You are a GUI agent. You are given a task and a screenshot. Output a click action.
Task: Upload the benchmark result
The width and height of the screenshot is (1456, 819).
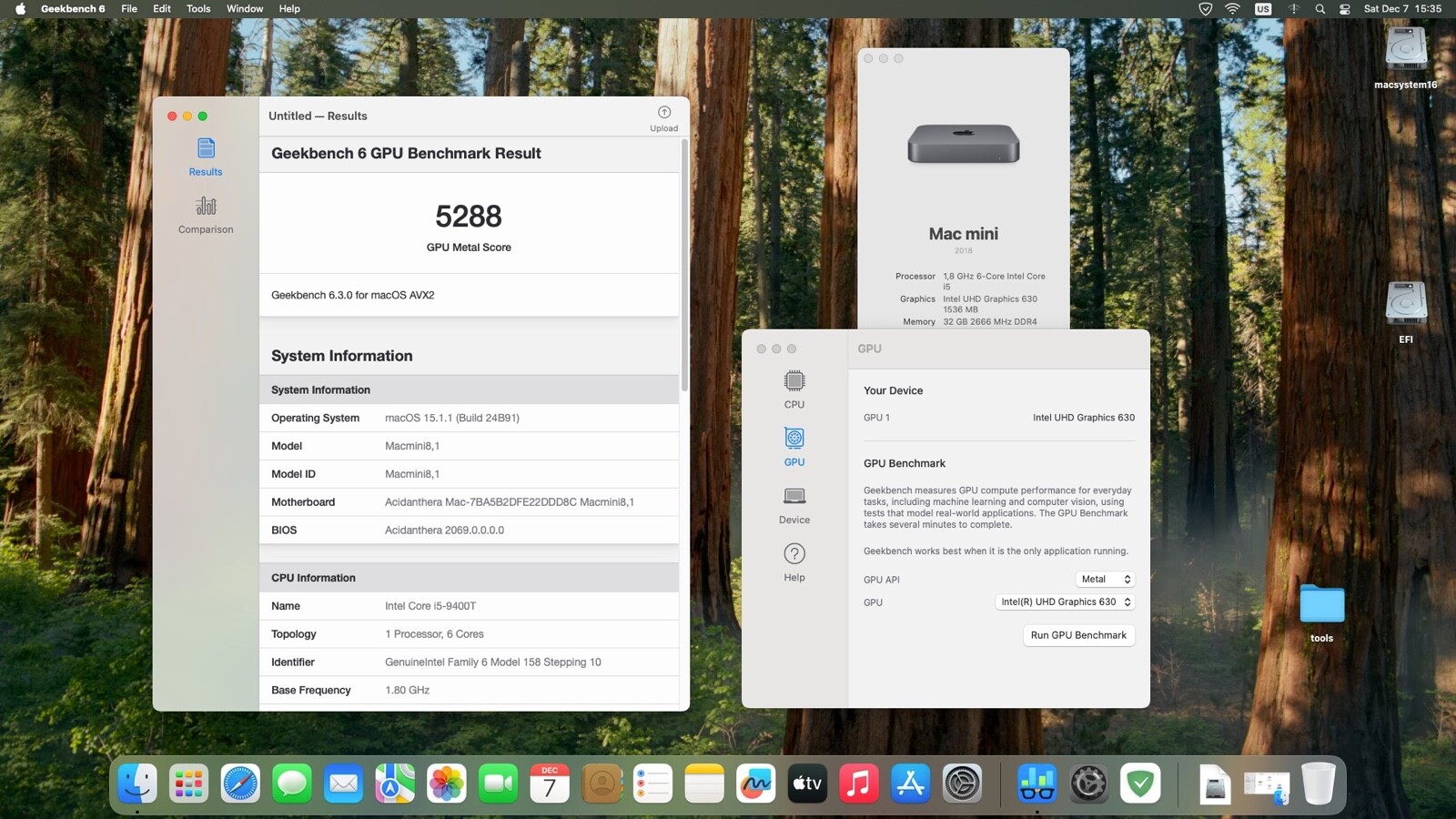point(664,118)
